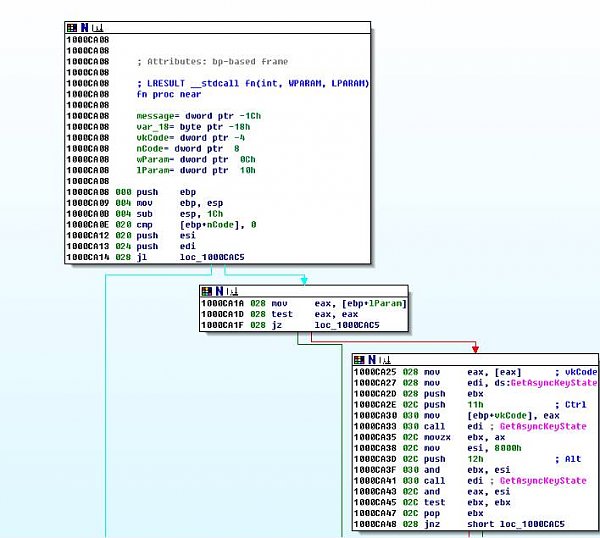
Task: Click the N icon on the 1000CA1A node
Action: click(x=219, y=292)
